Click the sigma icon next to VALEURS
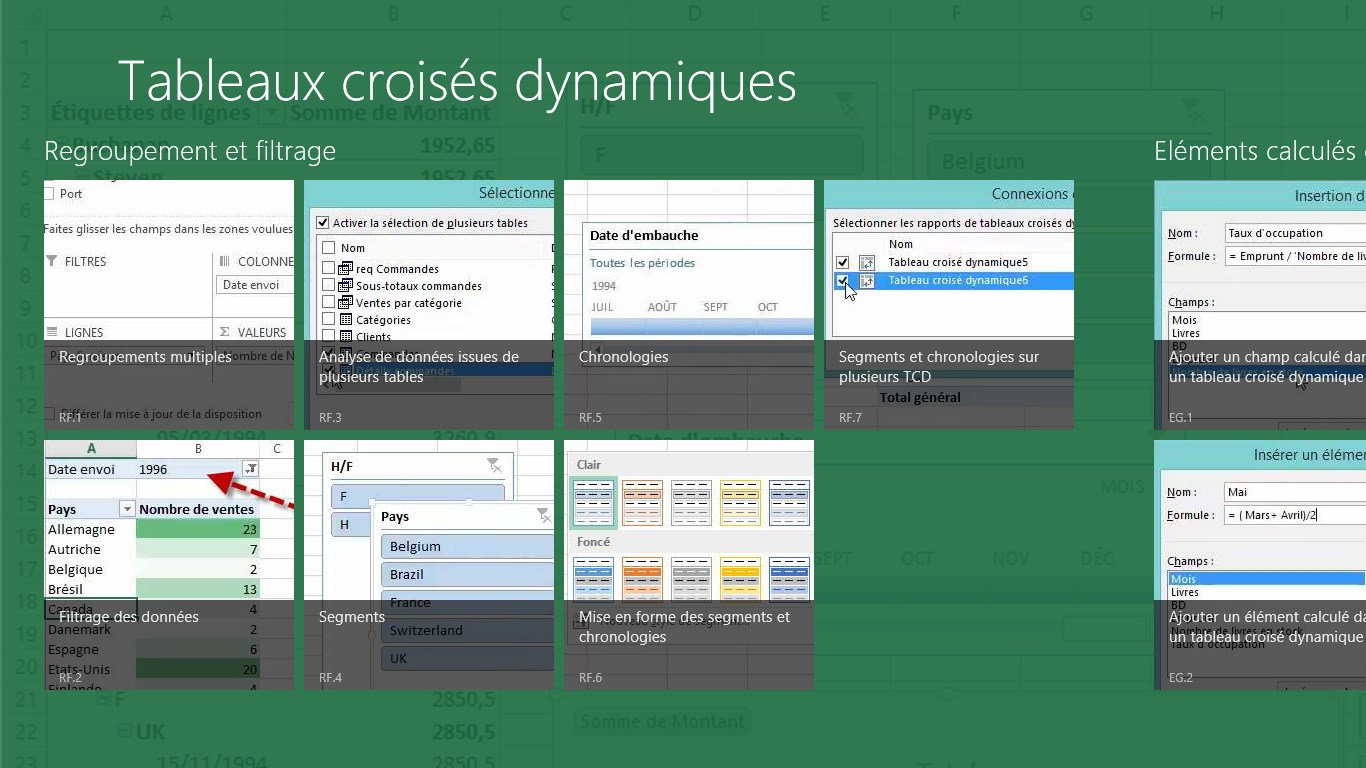Screen dimensions: 1366x768 225,332
